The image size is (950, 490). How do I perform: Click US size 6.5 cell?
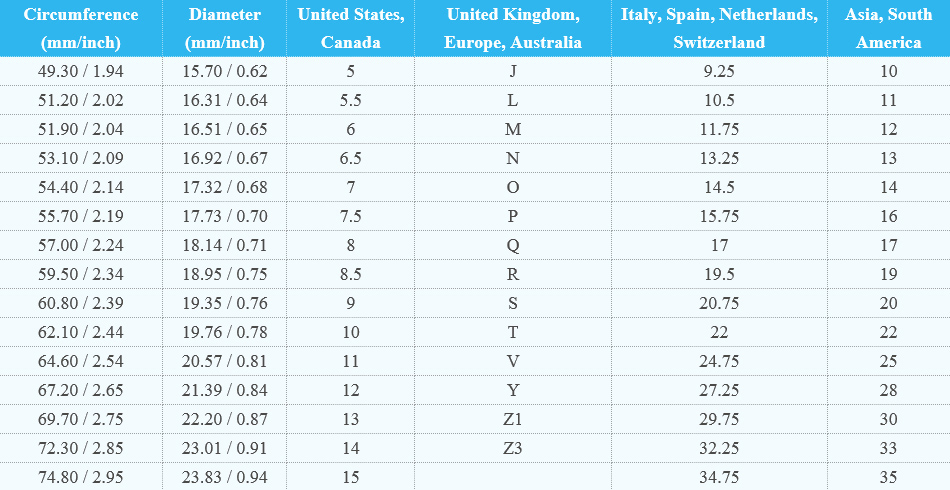(x=351, y=159)
